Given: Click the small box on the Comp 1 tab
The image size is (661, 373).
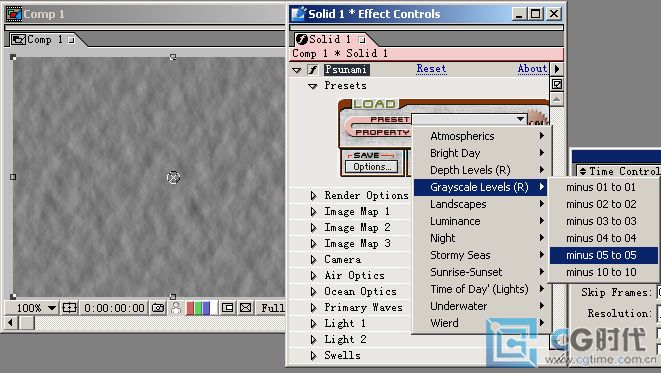Looking at the screenshot, I should click(x=71, y=40).
